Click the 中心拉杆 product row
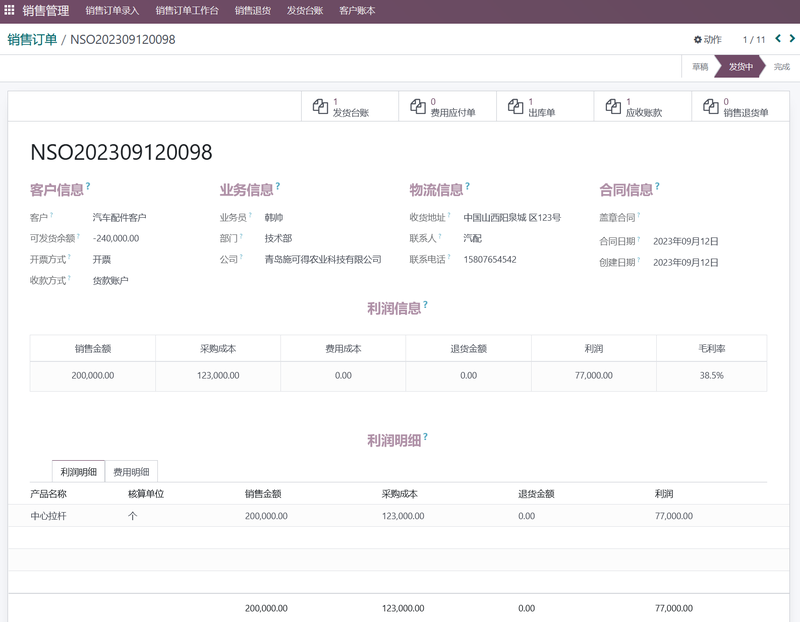The height and width of the screenshot is (622, 800). coord(48,516)
